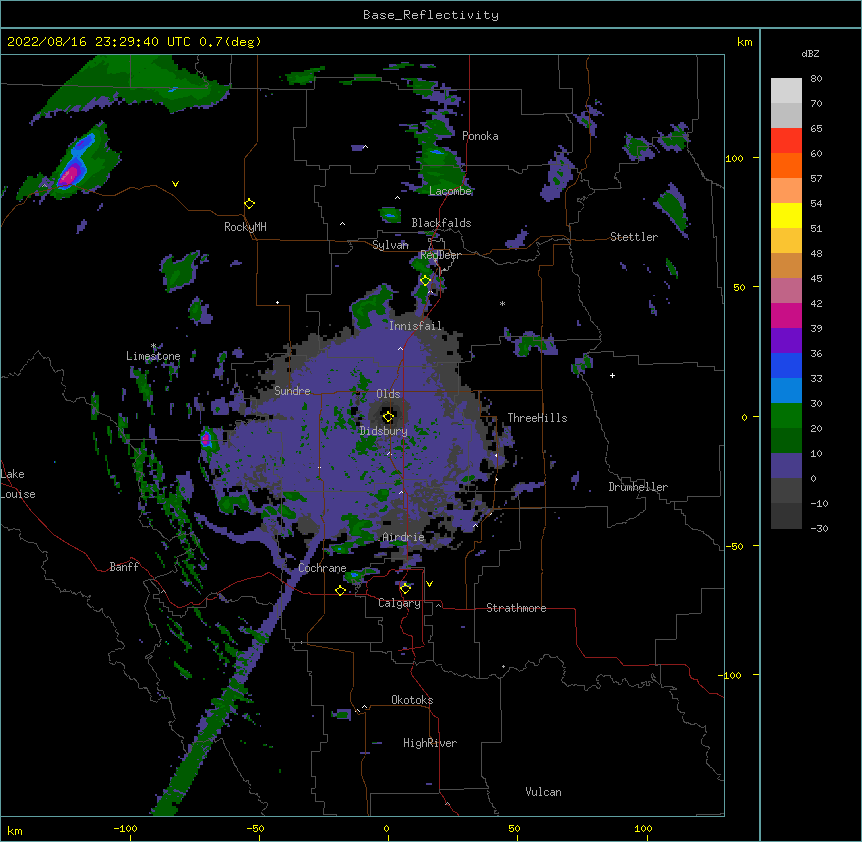The height and width of the screenshot is (842, 862).
Task: Select the Ponoka city label
Action: click(480, 136)
